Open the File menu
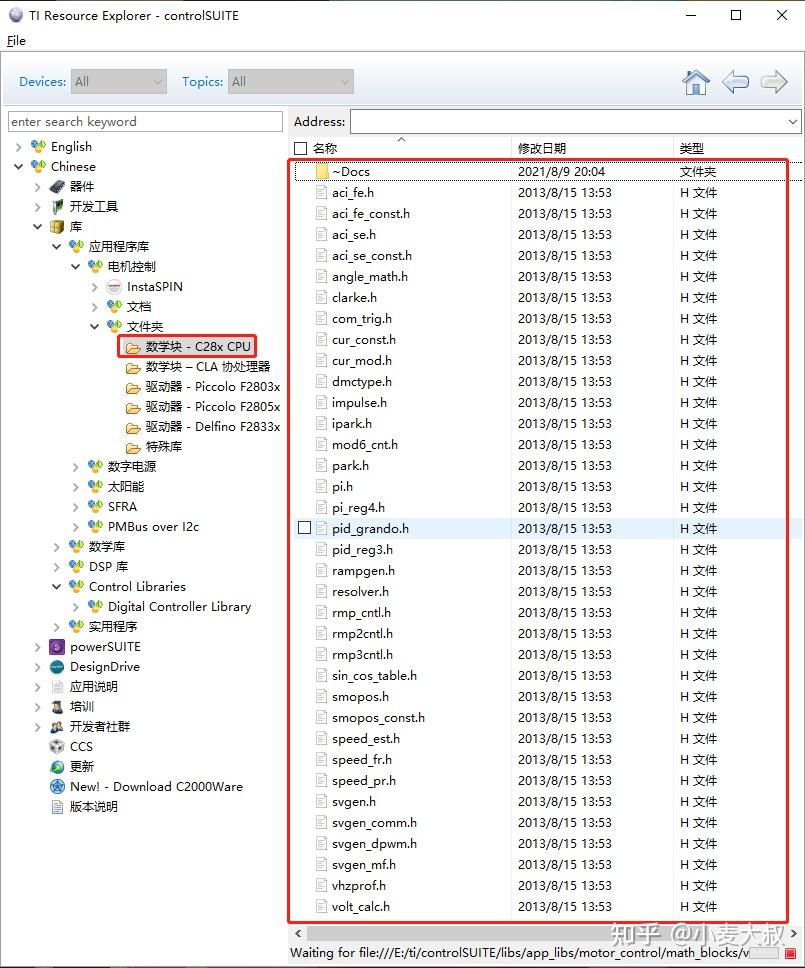Viewport: 805px width, 968px height. (16, 41)
